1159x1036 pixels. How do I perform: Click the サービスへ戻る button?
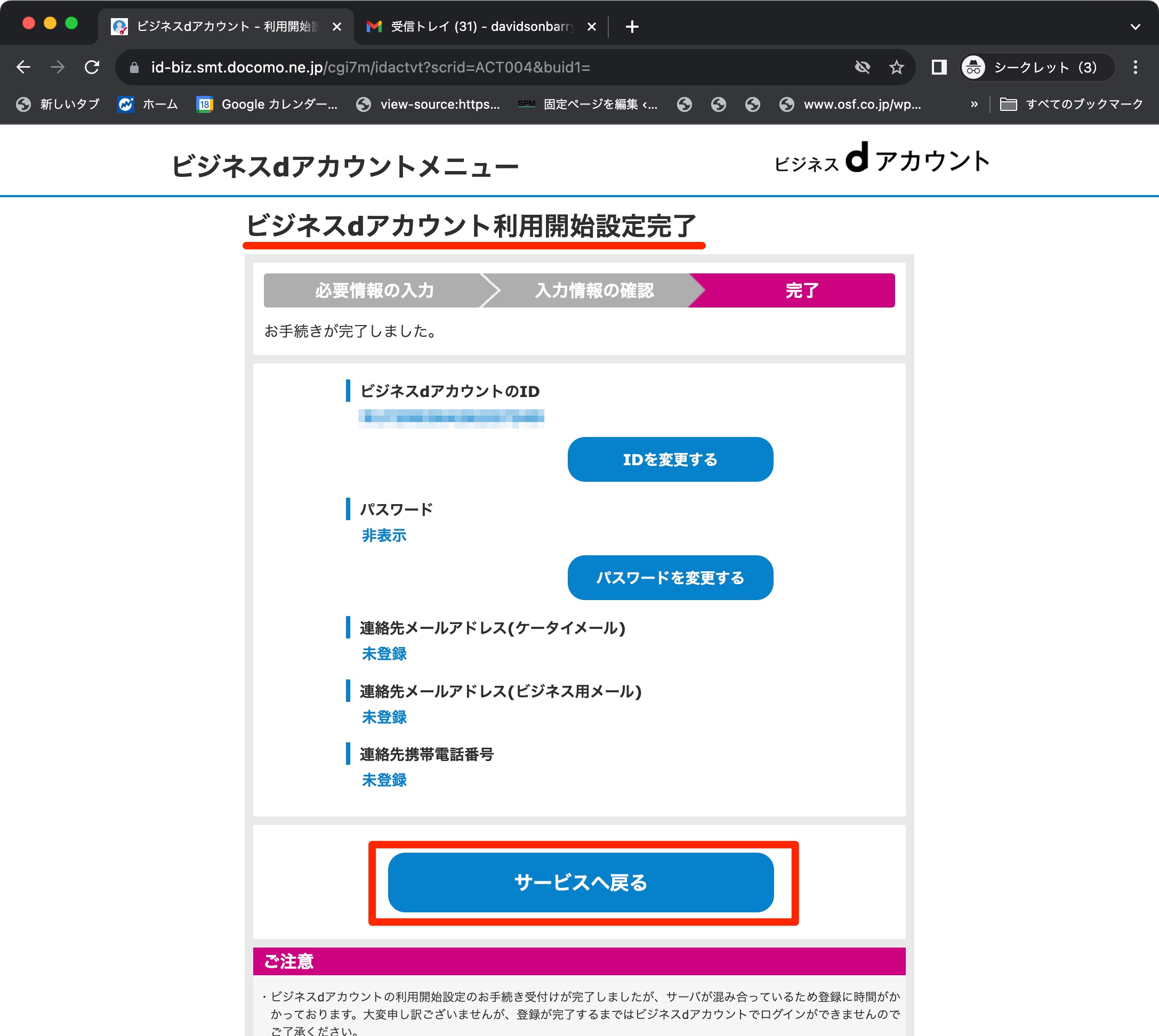[x=581, y=883]
